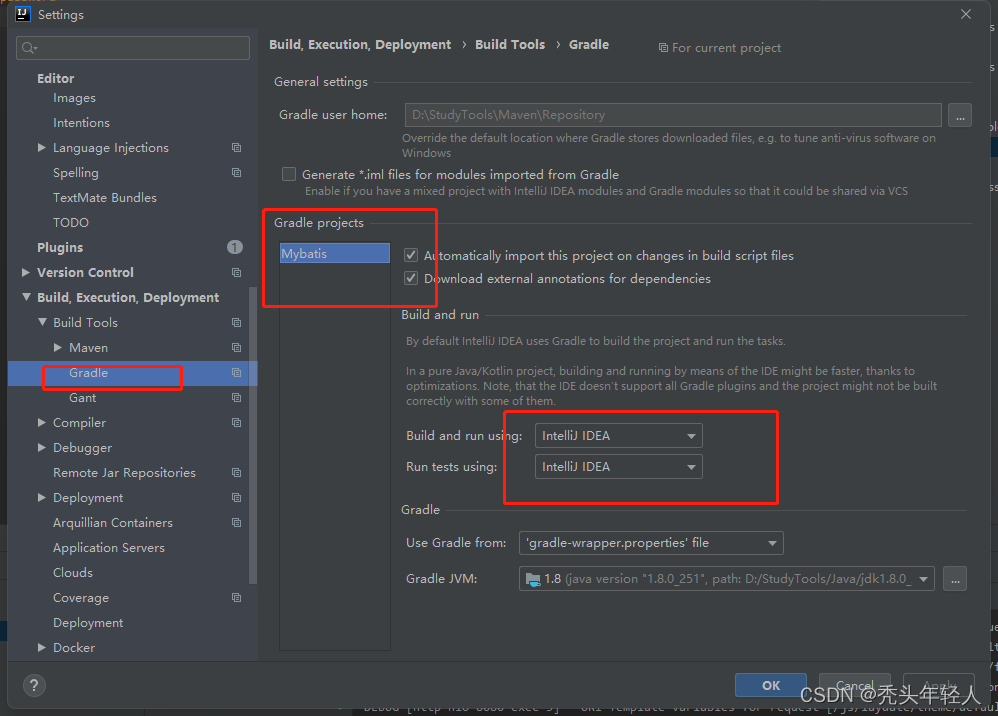This screenshot has height=716, width=998.
Task: Open Application Servers settings page
Action: (108, 548)
